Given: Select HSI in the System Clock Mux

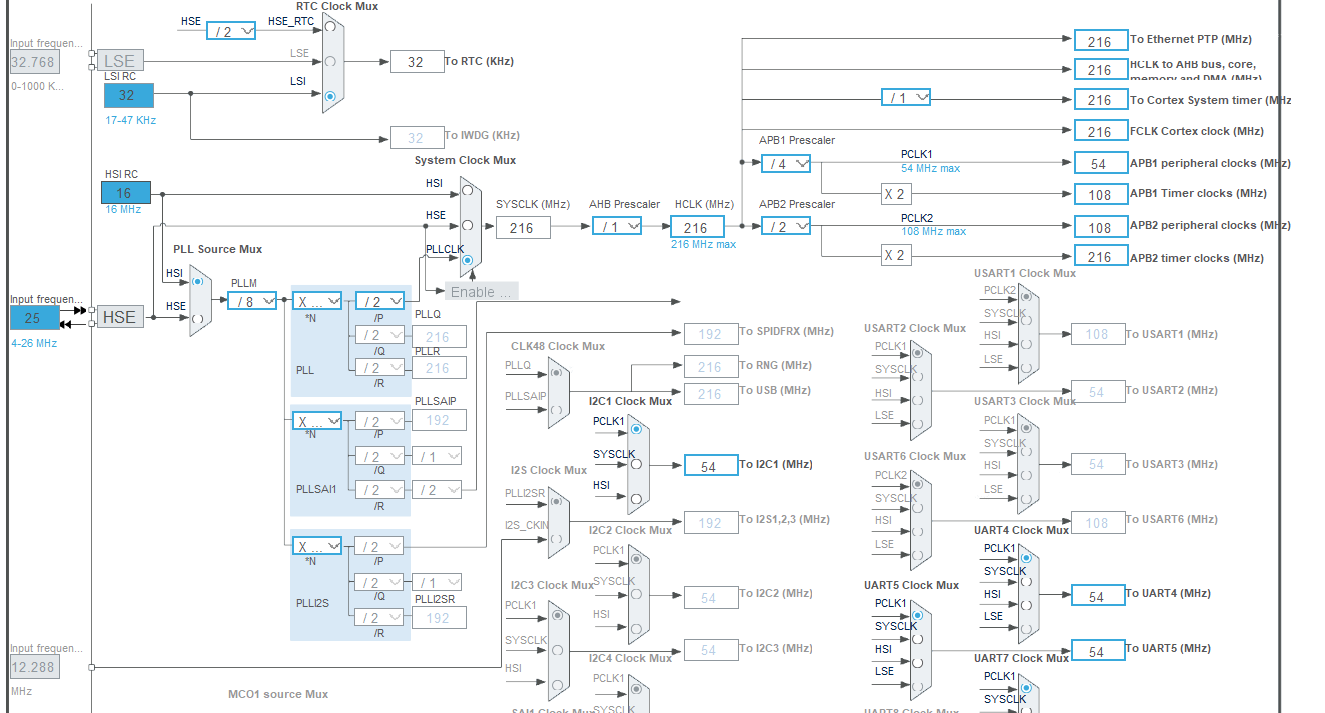Looking at the screenshot, I should click(x=468, y=191).
